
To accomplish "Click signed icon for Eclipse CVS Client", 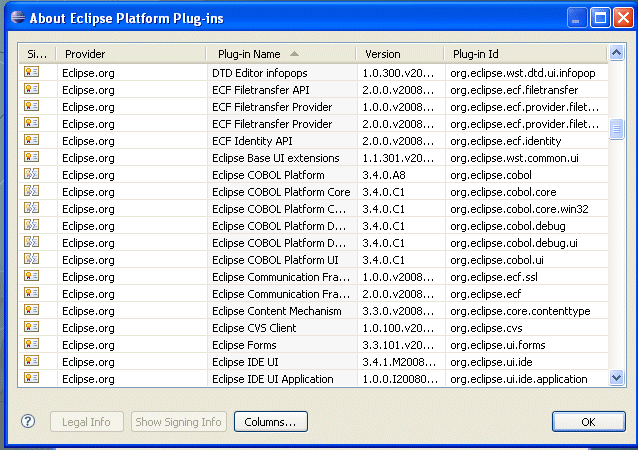I will click(31, 327).
